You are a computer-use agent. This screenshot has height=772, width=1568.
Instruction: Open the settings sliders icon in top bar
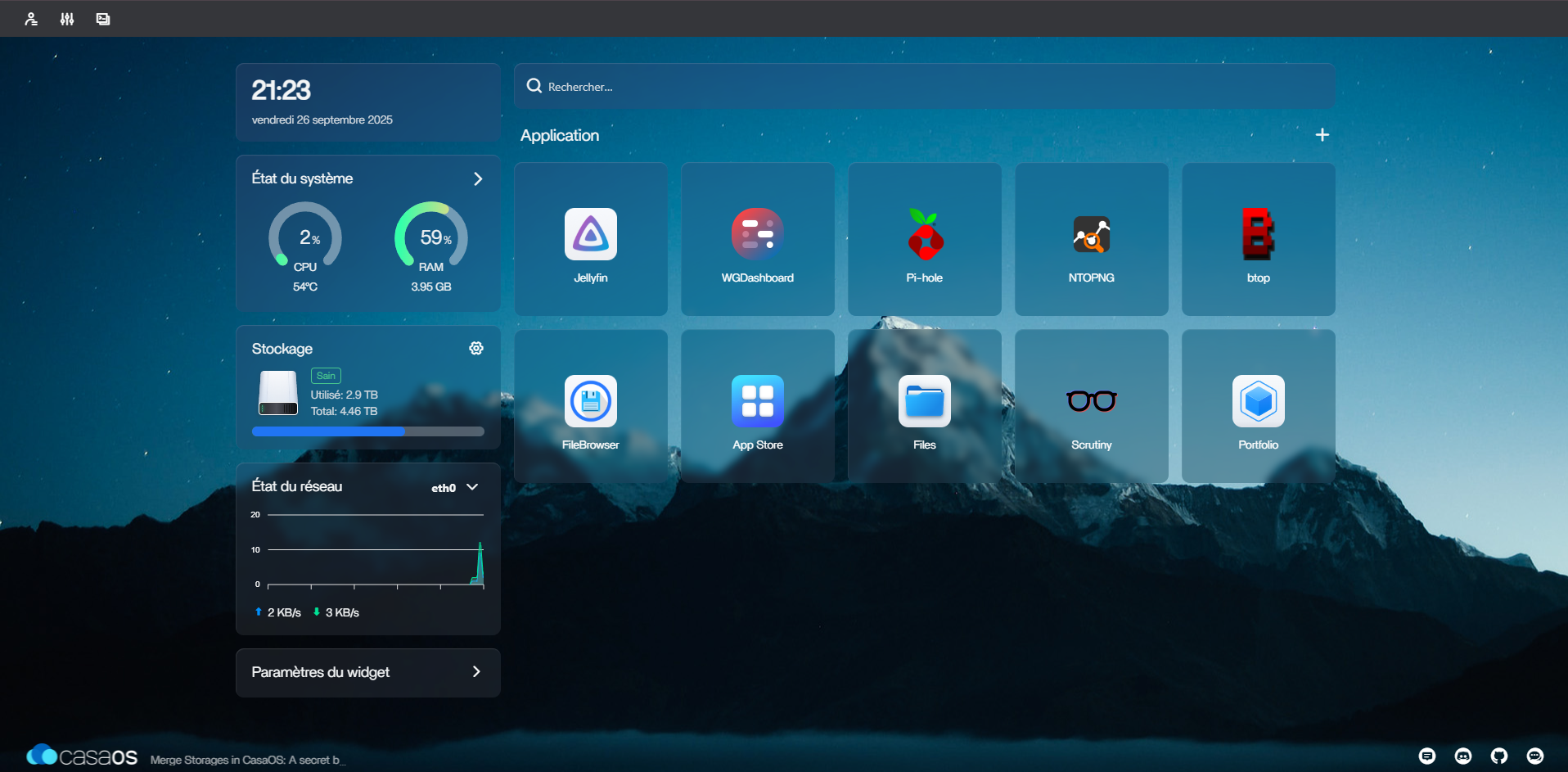[67, 19]
